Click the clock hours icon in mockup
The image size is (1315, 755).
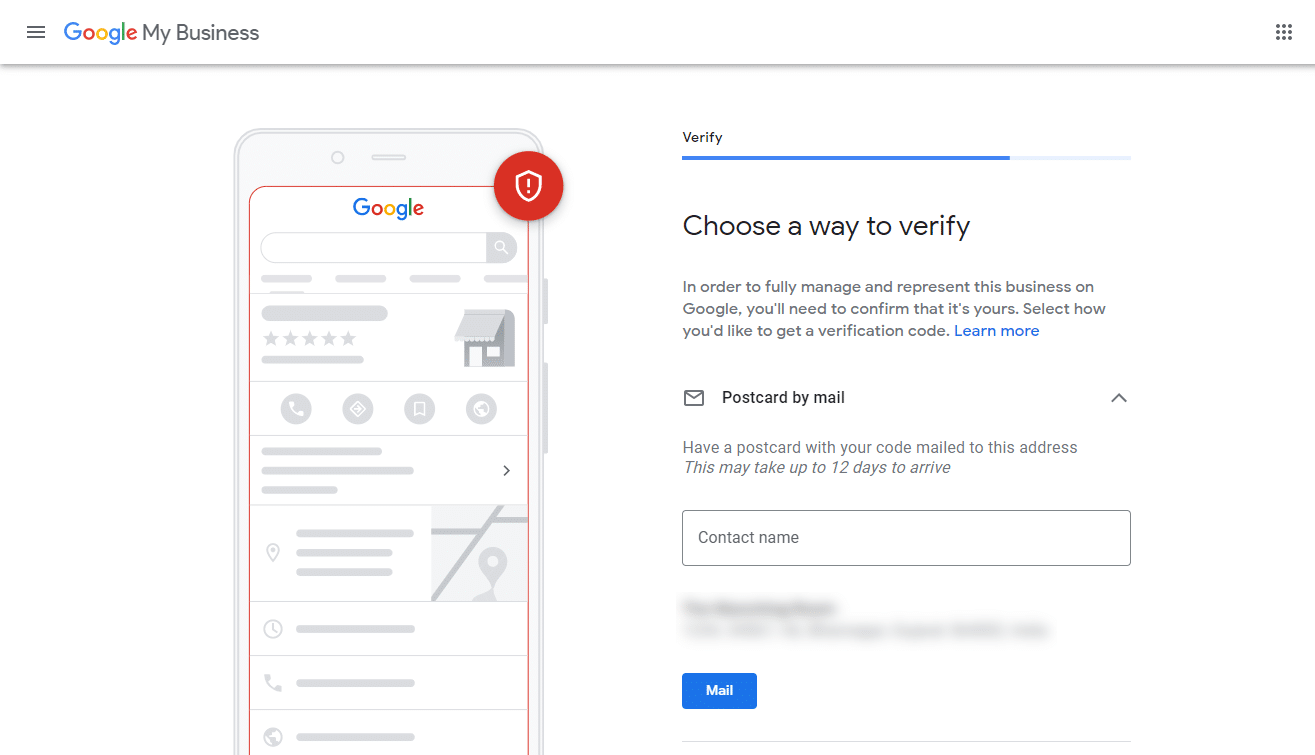[273, 629]
